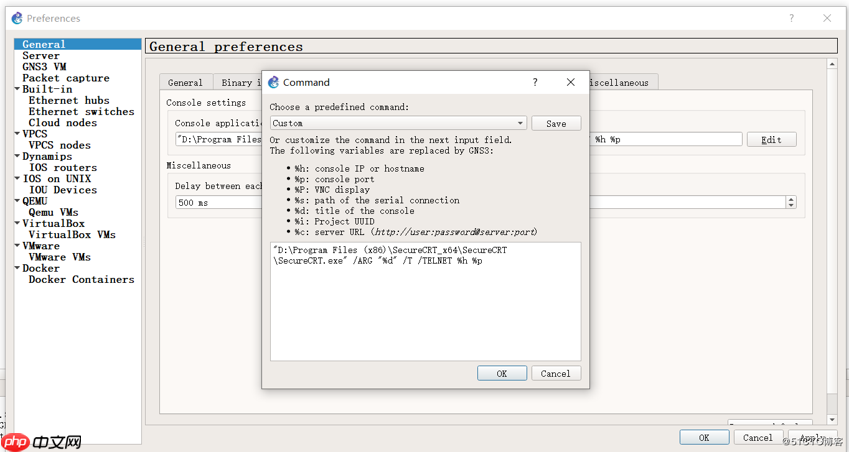The width and height of the screenshot is (849, 452).
Task: Open the Server preferences page
Action: point(41,56)
